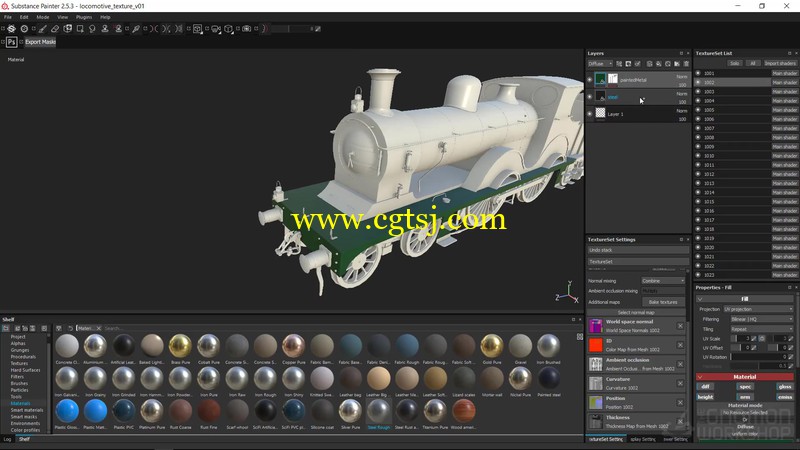Remove the Materi... filter tag
The height and width of the screenshot is (450, 800).
point(98,328)
